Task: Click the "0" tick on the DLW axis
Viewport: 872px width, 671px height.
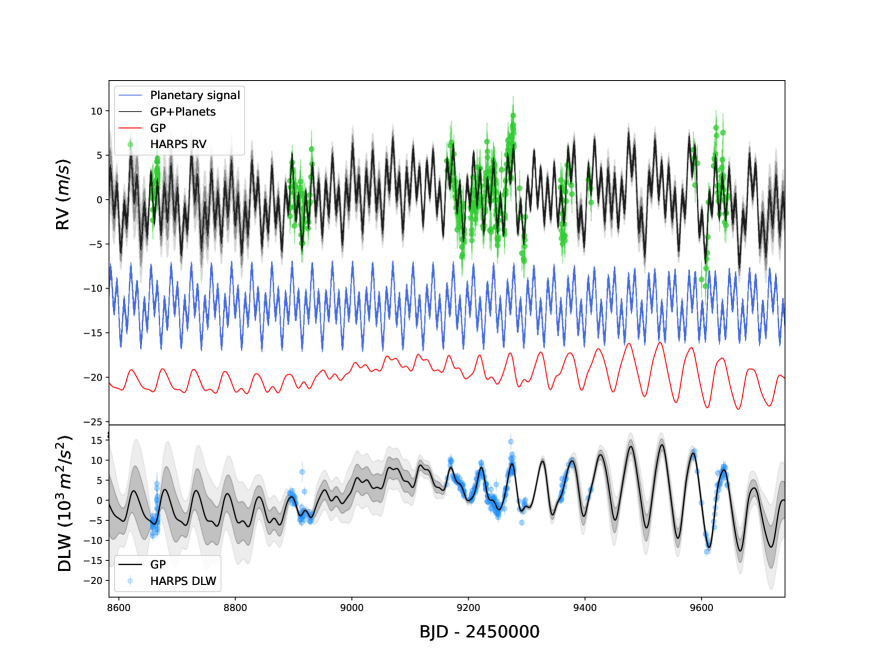Action: 100,501
